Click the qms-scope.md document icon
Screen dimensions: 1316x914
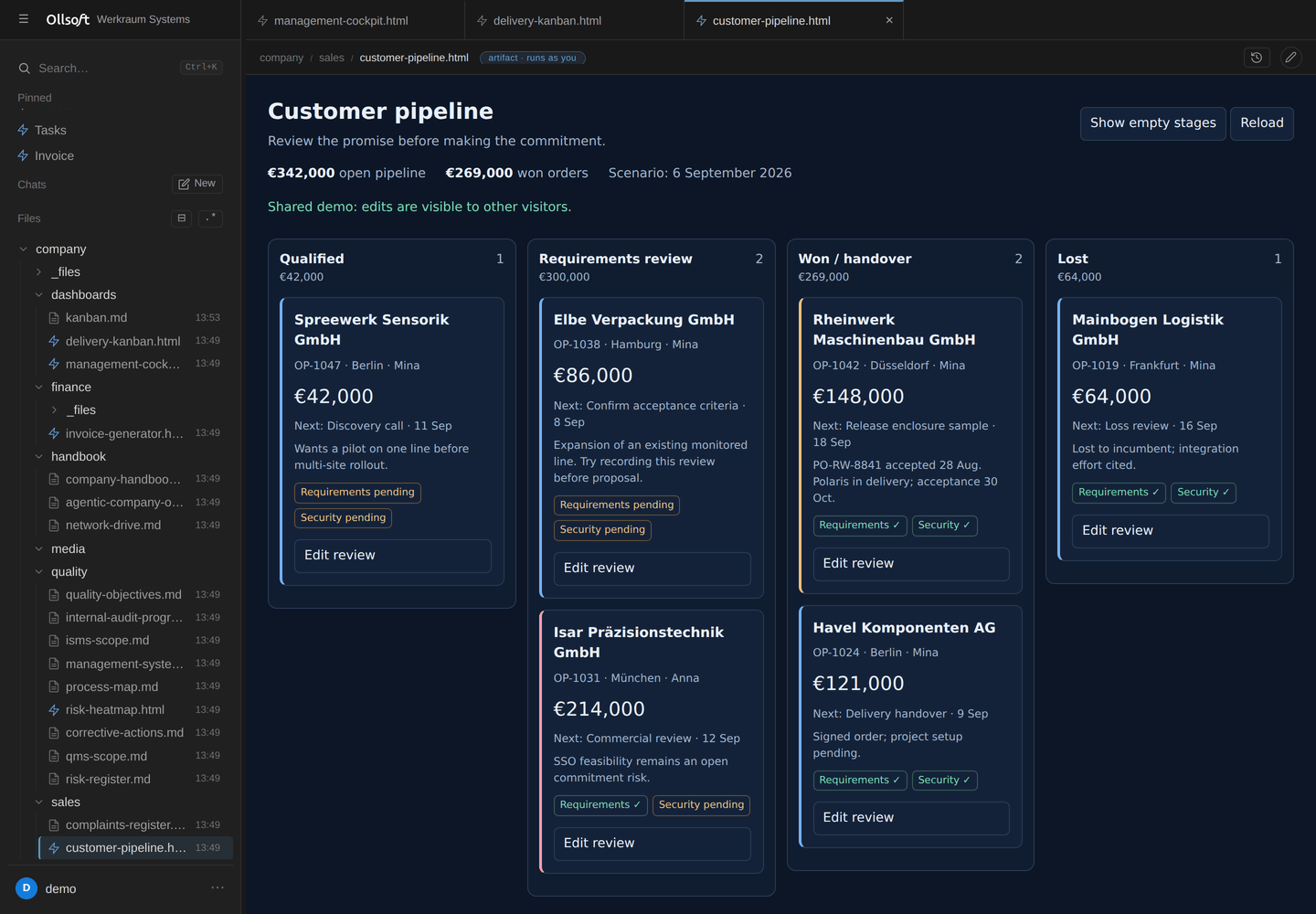coord(54,756)
